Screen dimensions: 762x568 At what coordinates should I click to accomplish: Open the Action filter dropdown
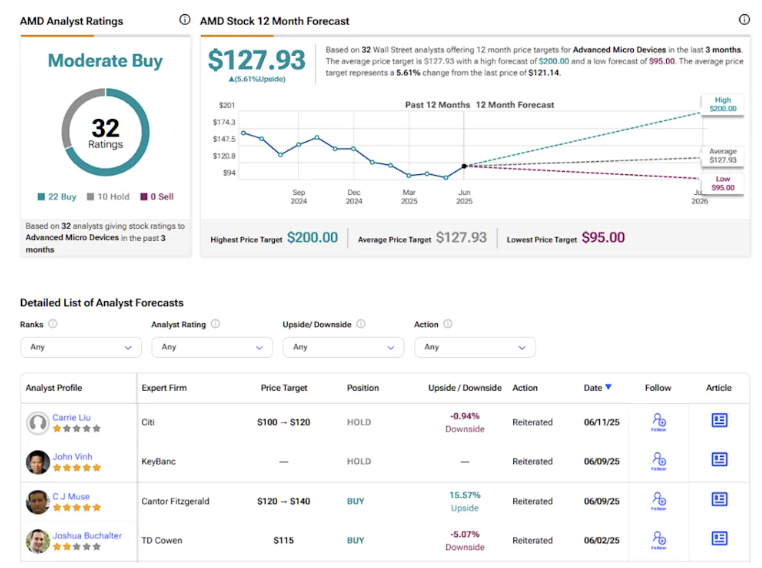475,347
